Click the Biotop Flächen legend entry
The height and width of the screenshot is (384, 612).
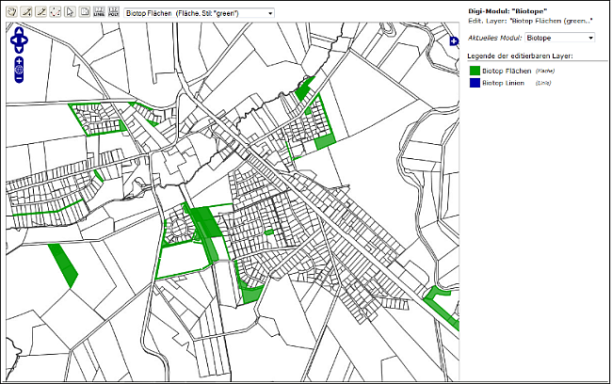point(507,71)
